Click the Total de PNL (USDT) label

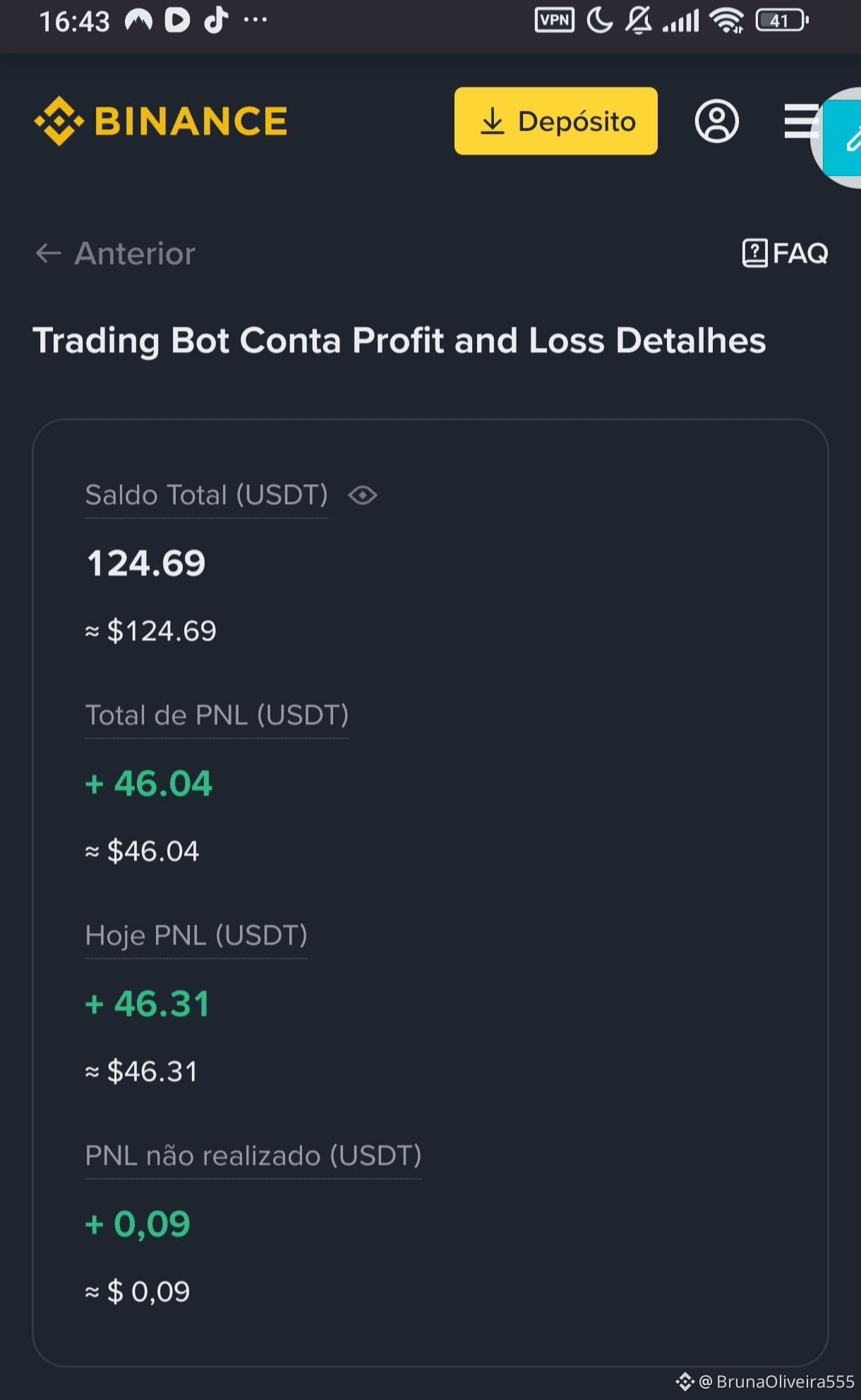point(217,716)
